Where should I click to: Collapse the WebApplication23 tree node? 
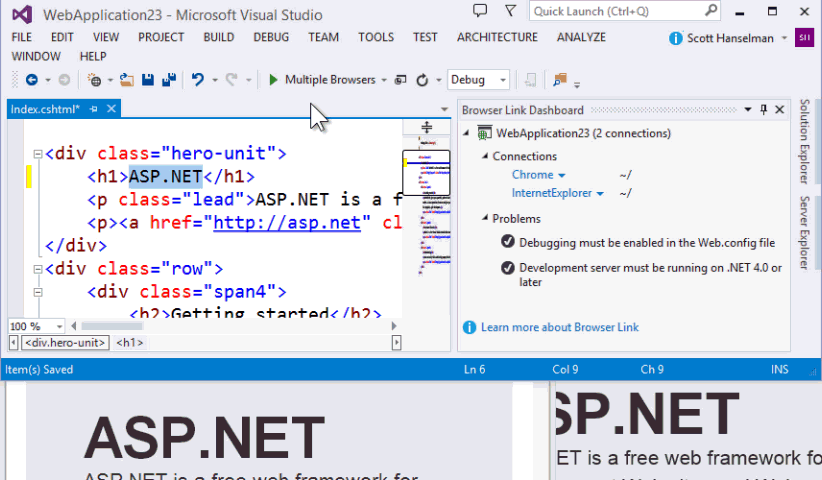pyautogui.click(x=466, y=134)
